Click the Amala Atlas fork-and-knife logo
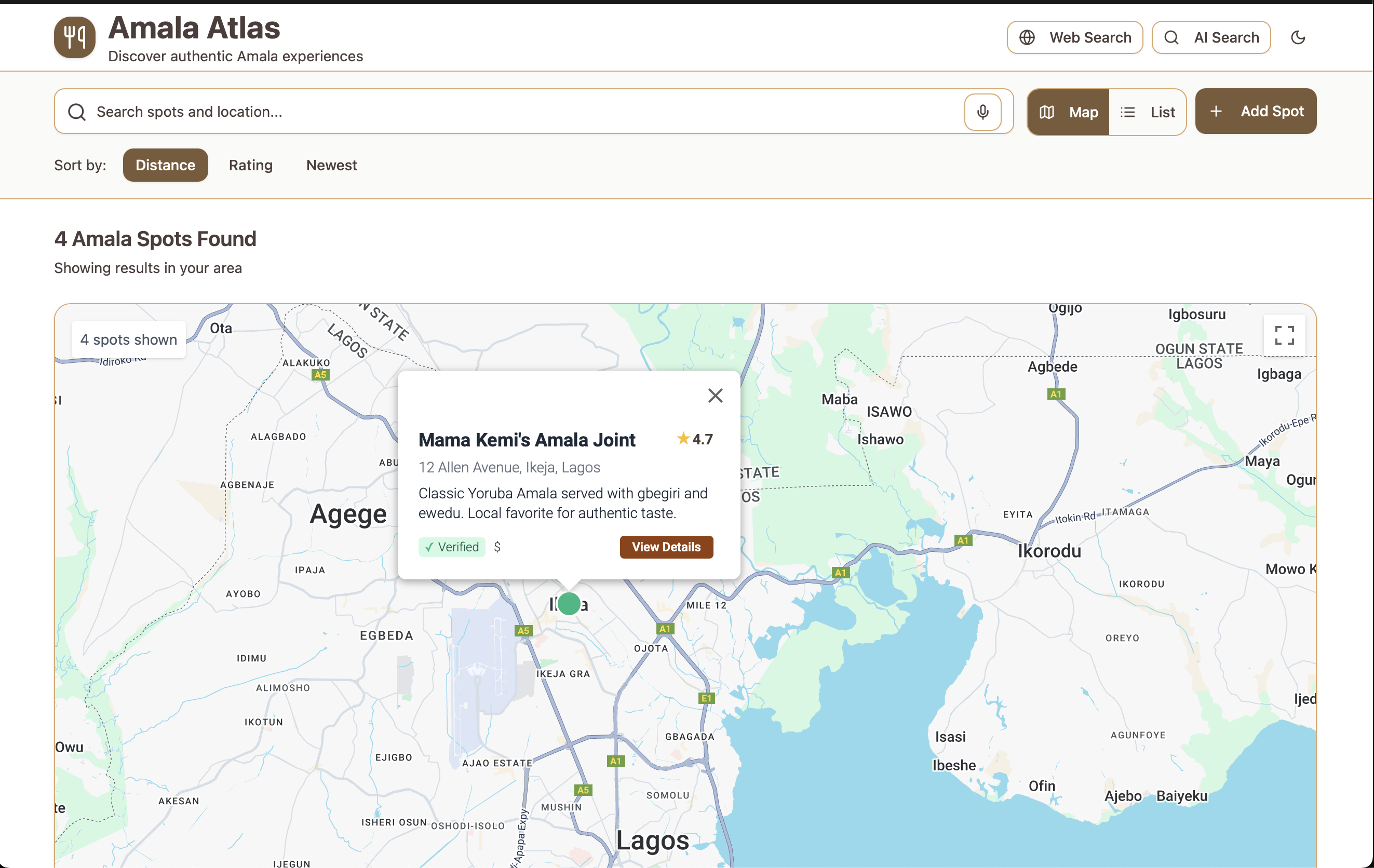This screenshot has width=1374, height=868. pyautogui.click(x=74, y=37)
